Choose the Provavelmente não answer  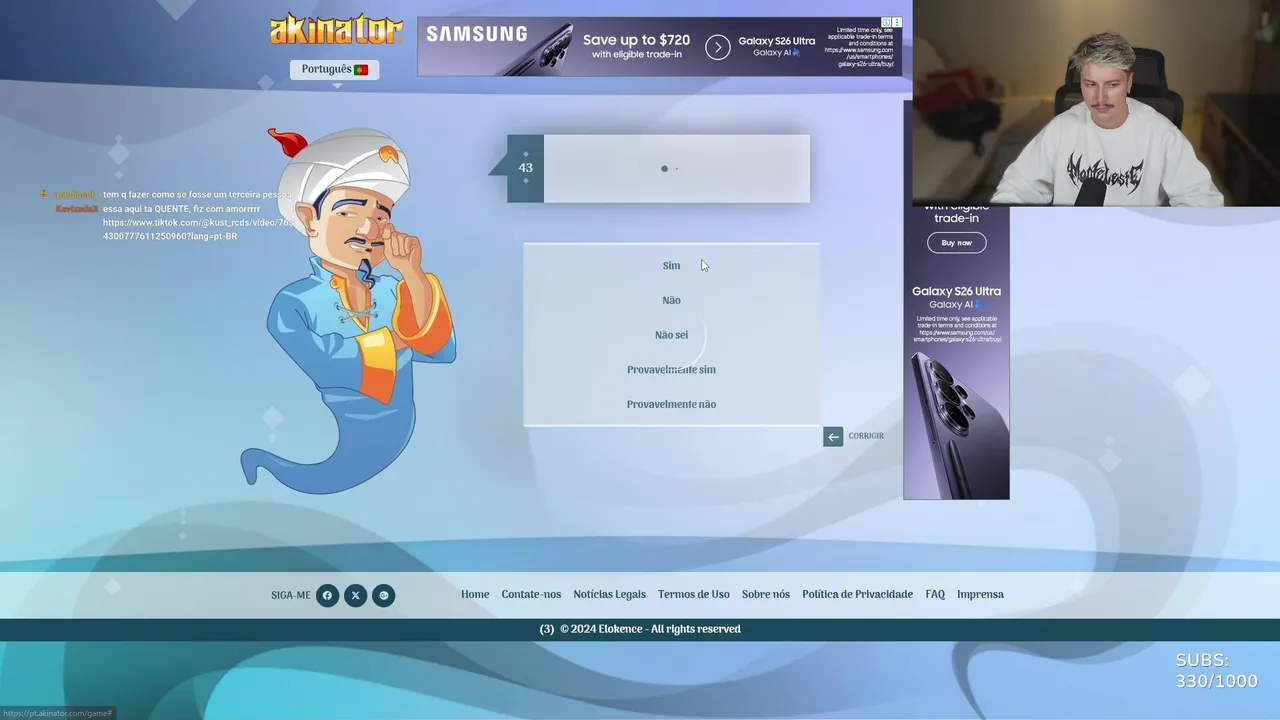[x=671, y=404]
